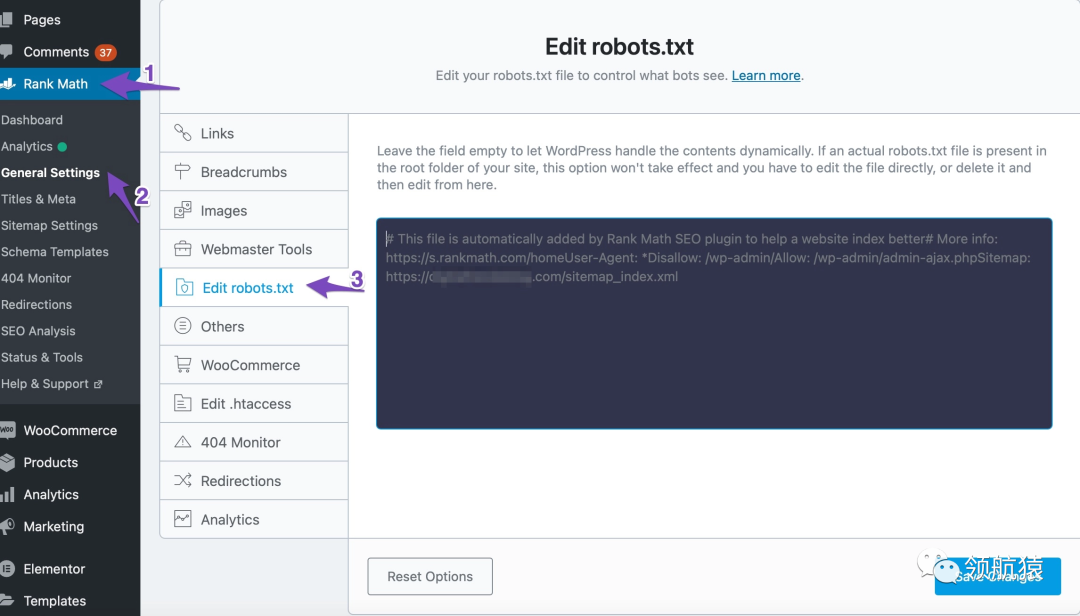Follow the Learn more link
The image size is (1080, 616).
click(766, 75)
